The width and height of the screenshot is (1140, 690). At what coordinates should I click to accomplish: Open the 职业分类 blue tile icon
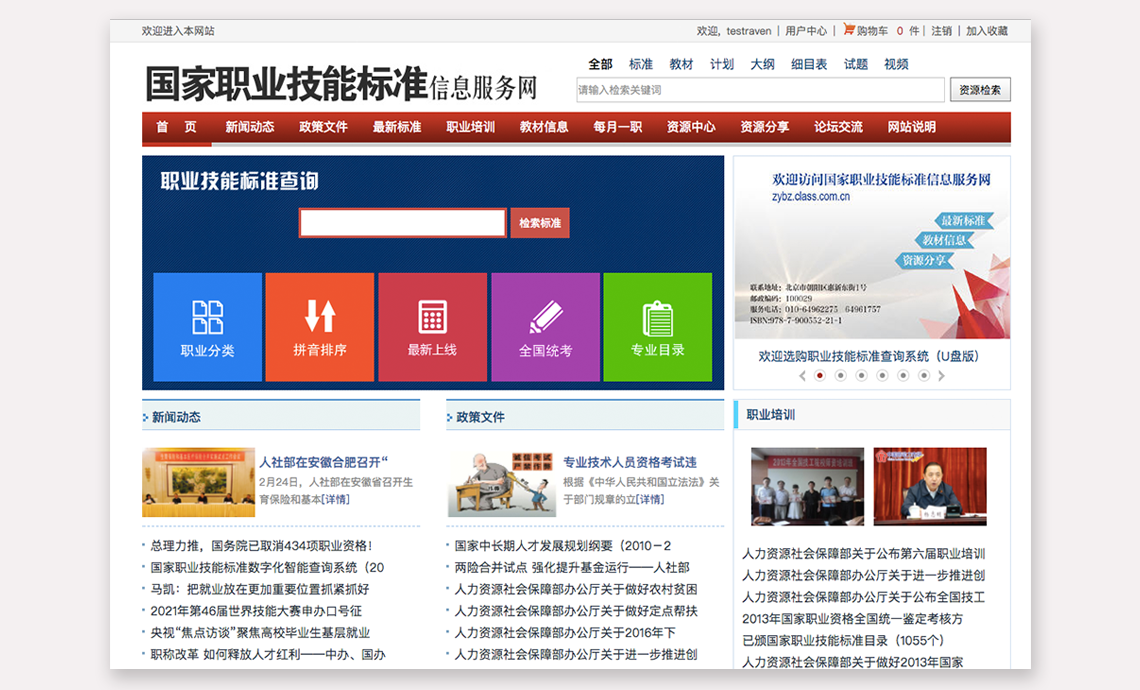point(208,326)
